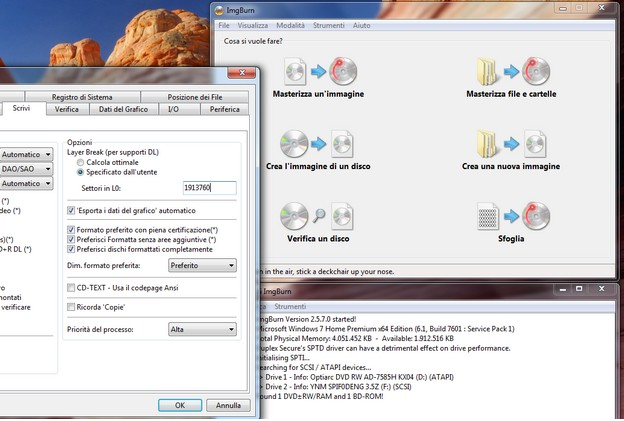Screen dimensions: 624x421
Task: Click the status bar deckchair message
Action: [327, 272]
